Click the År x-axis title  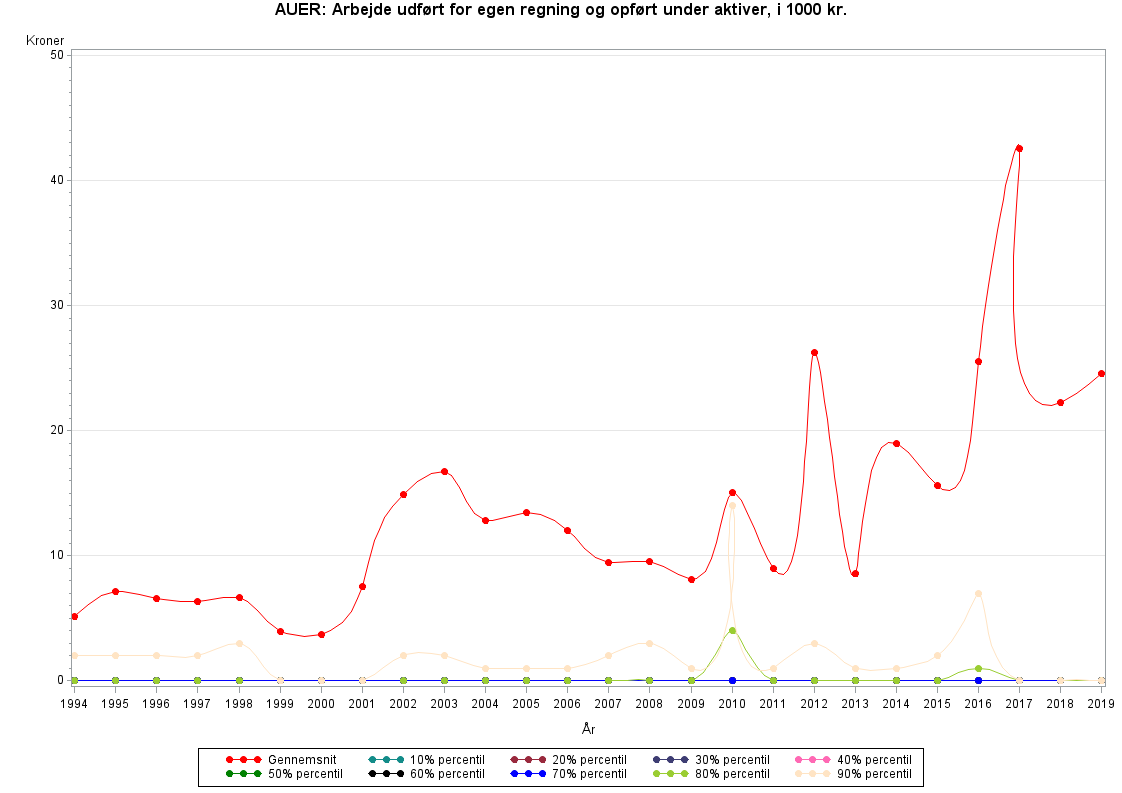[x=588, y=729]
